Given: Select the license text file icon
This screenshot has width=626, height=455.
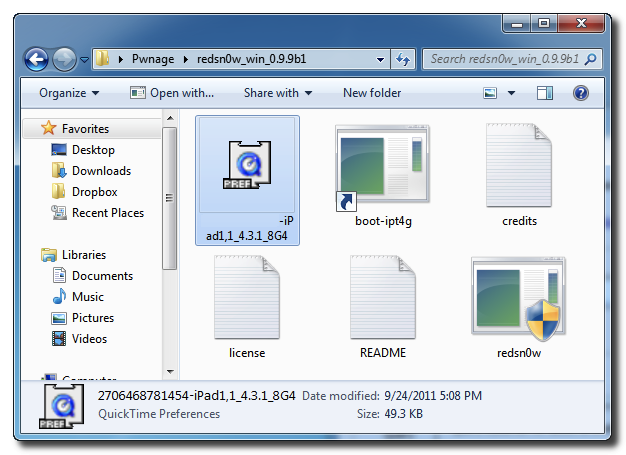Looking at the screenshot, I should click(x=247, y=297).
